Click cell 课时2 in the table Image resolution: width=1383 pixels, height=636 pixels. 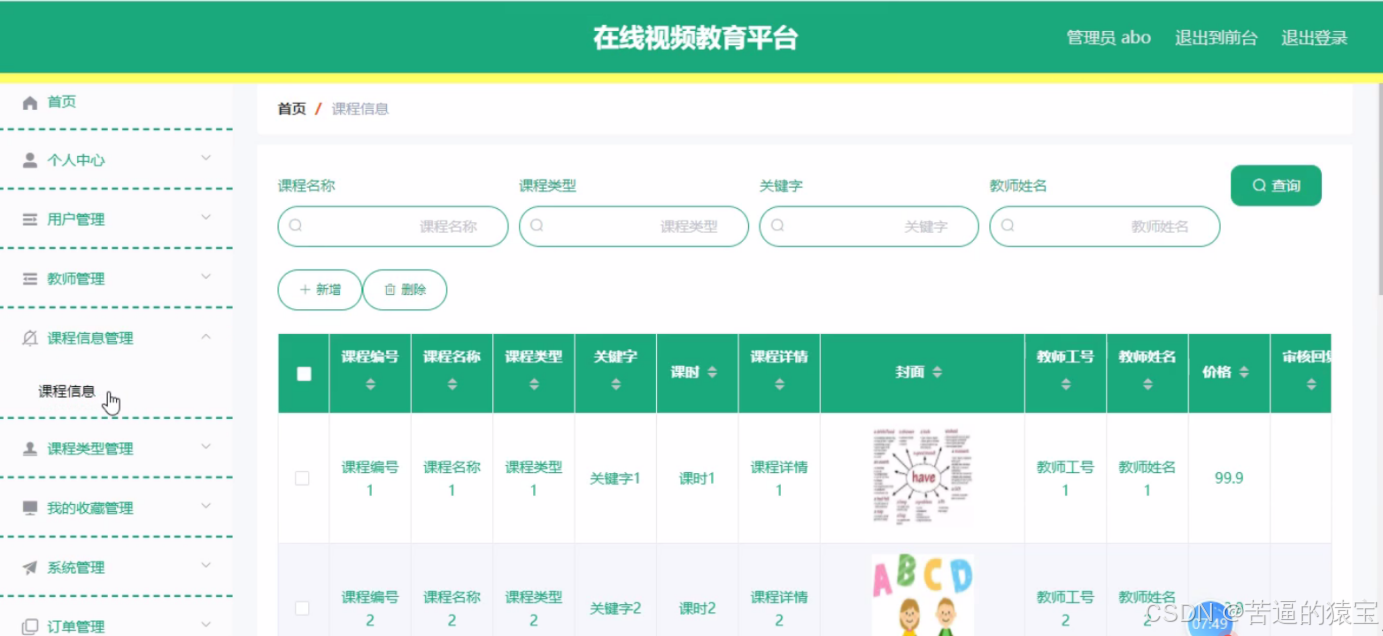click(x=698, y=608)
